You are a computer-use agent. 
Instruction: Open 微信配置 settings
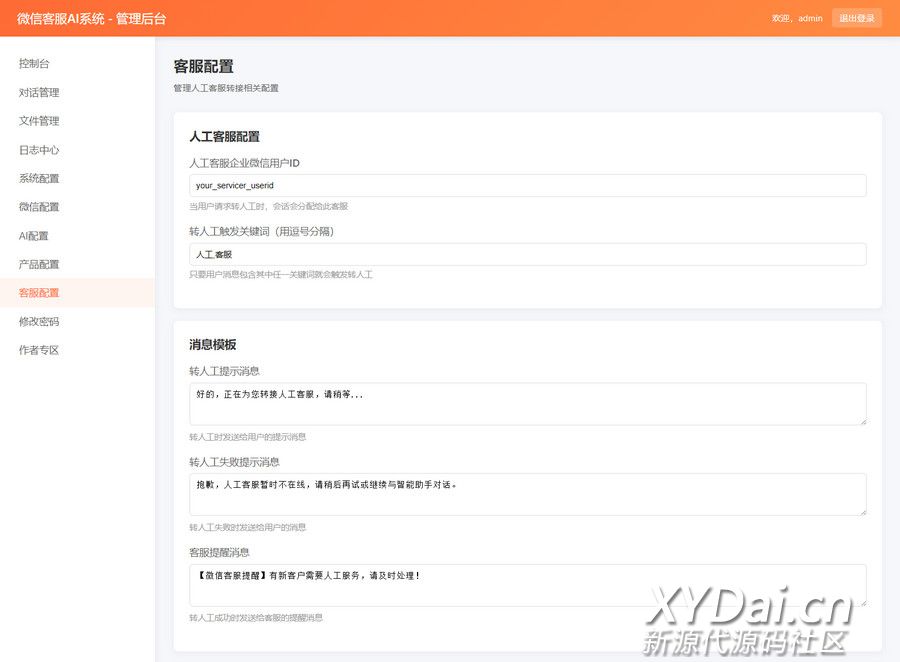point(39,207)
